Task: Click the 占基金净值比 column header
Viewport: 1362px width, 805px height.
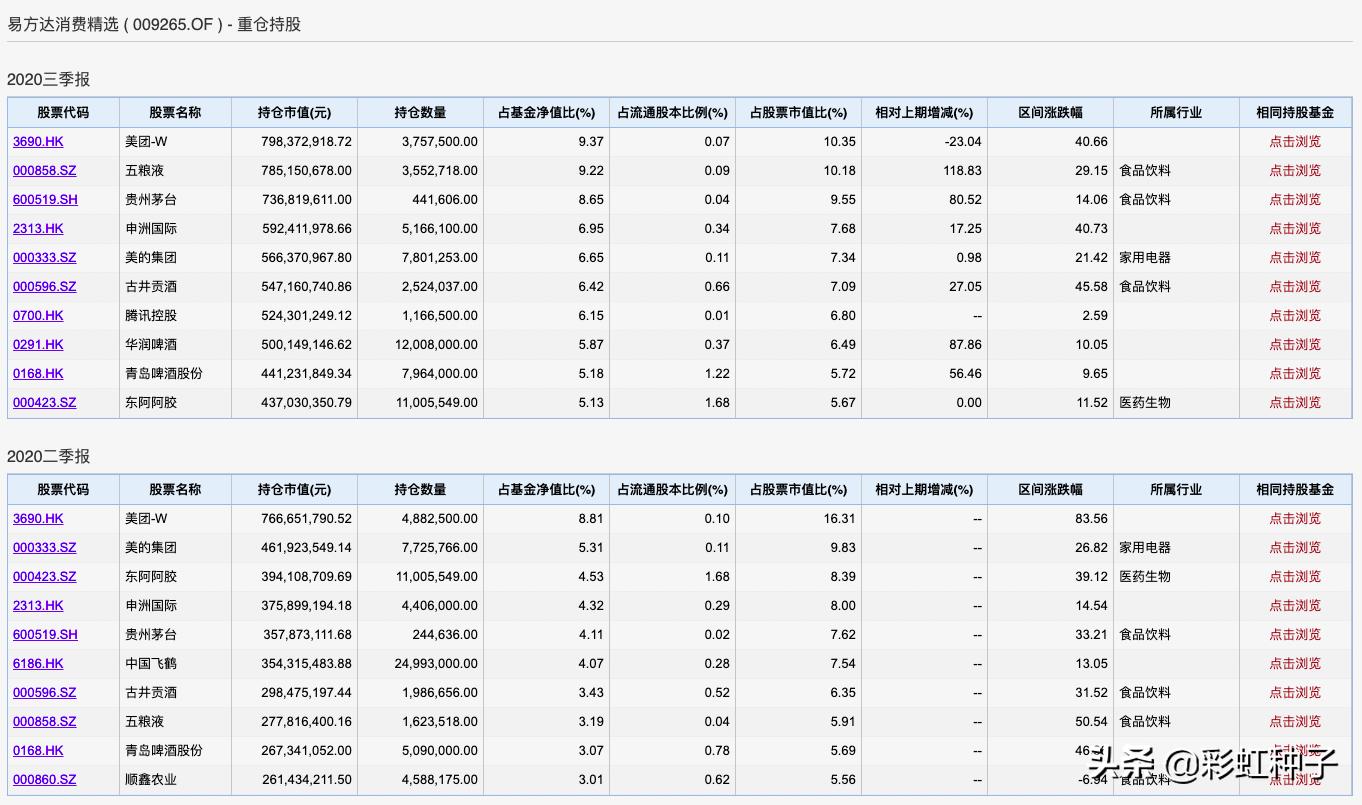Action: (x=547, y=112)
